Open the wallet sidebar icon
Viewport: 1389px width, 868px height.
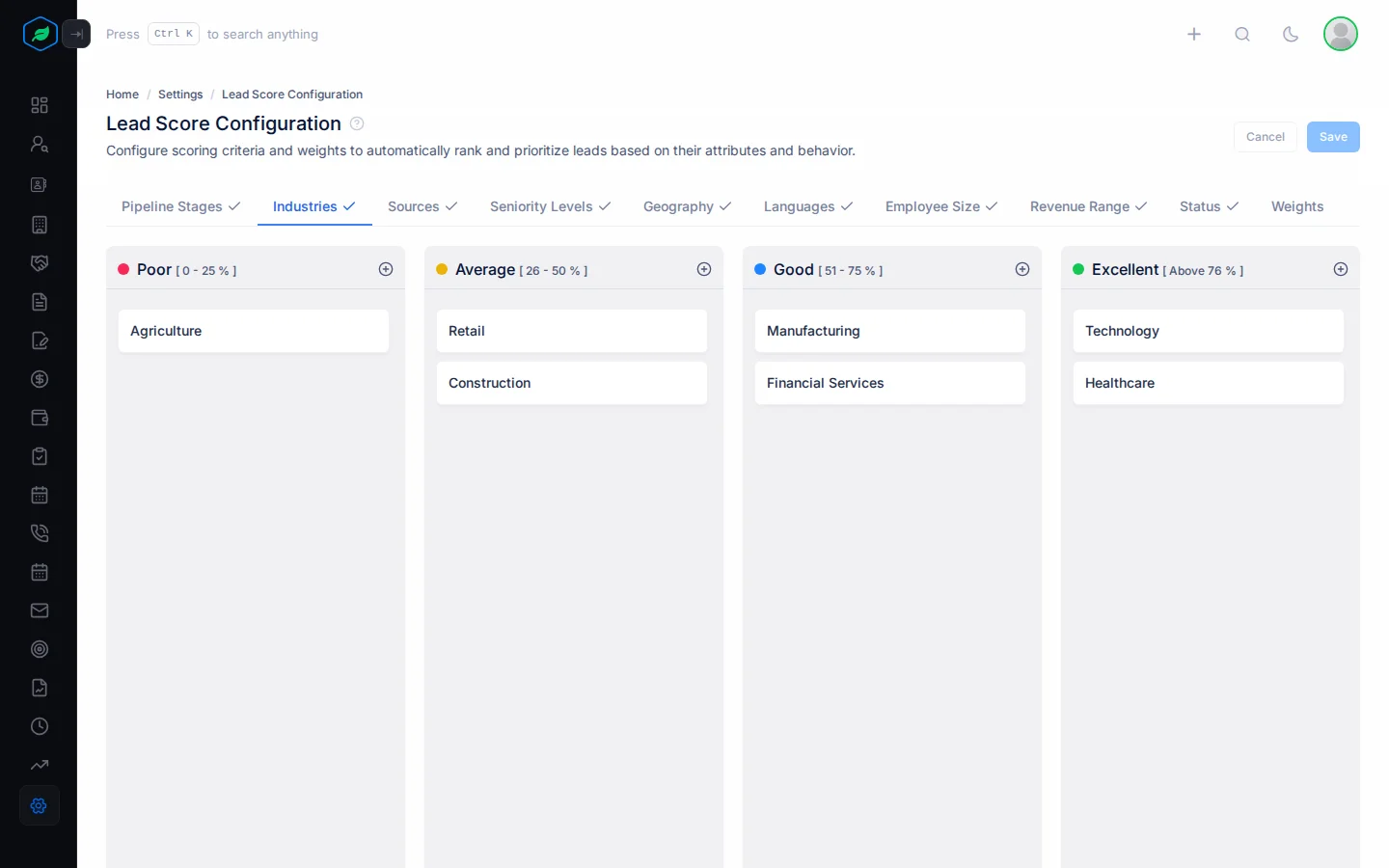[40, 418]
